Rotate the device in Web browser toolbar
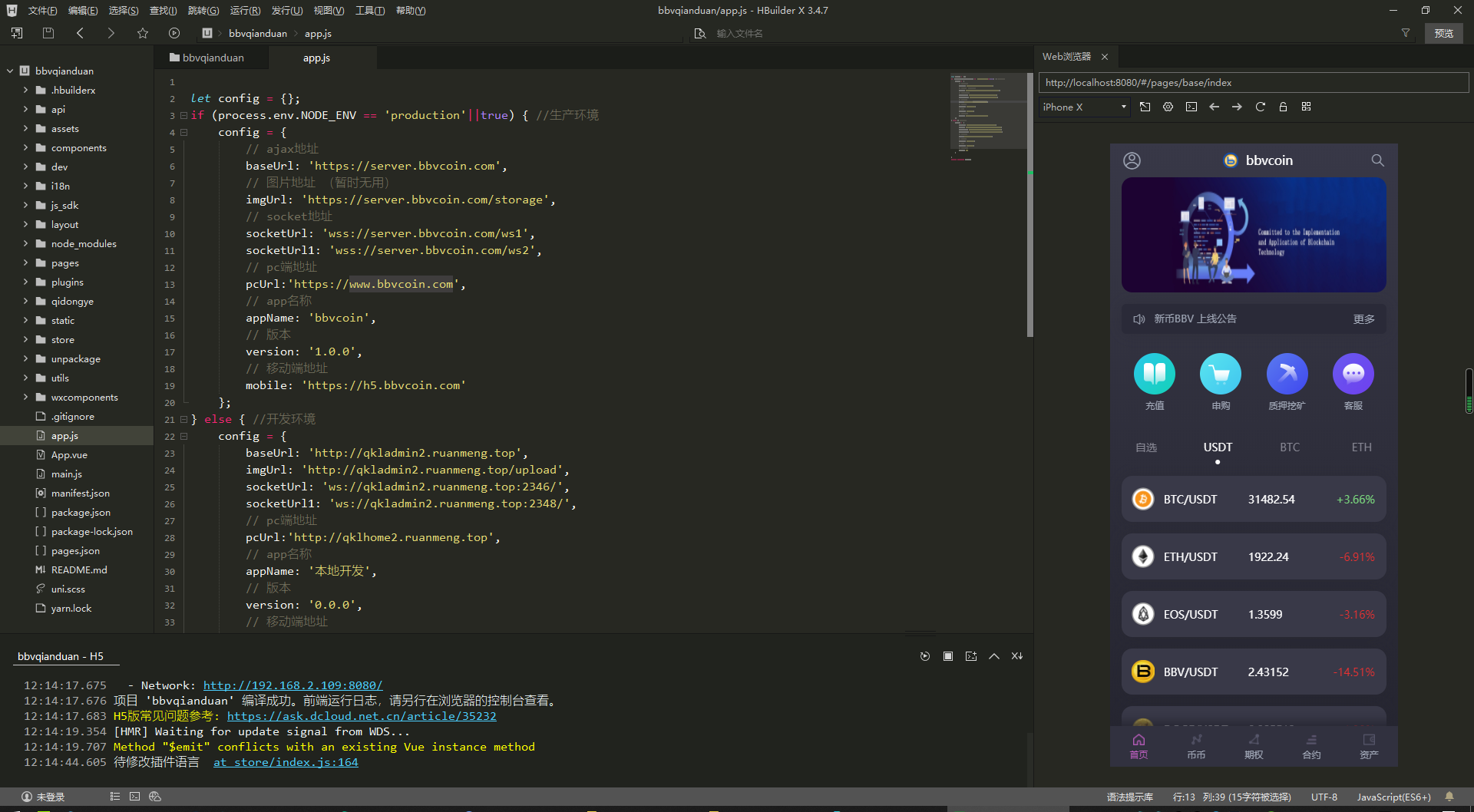Viewport: 1474px width, 812px height. [x=1145, y=107]
